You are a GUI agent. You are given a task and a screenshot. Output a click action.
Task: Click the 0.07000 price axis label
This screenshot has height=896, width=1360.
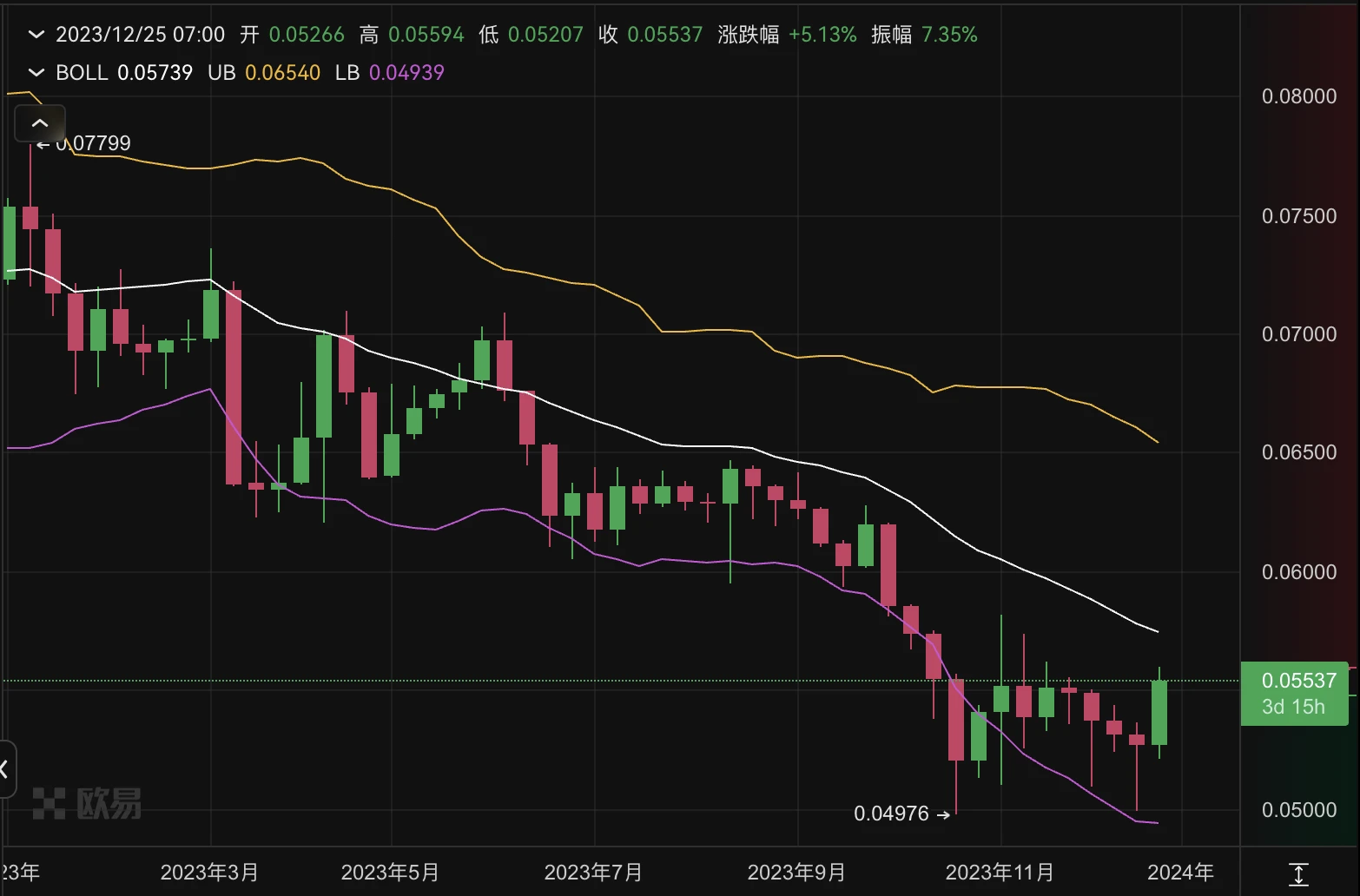click(1298, 334)
